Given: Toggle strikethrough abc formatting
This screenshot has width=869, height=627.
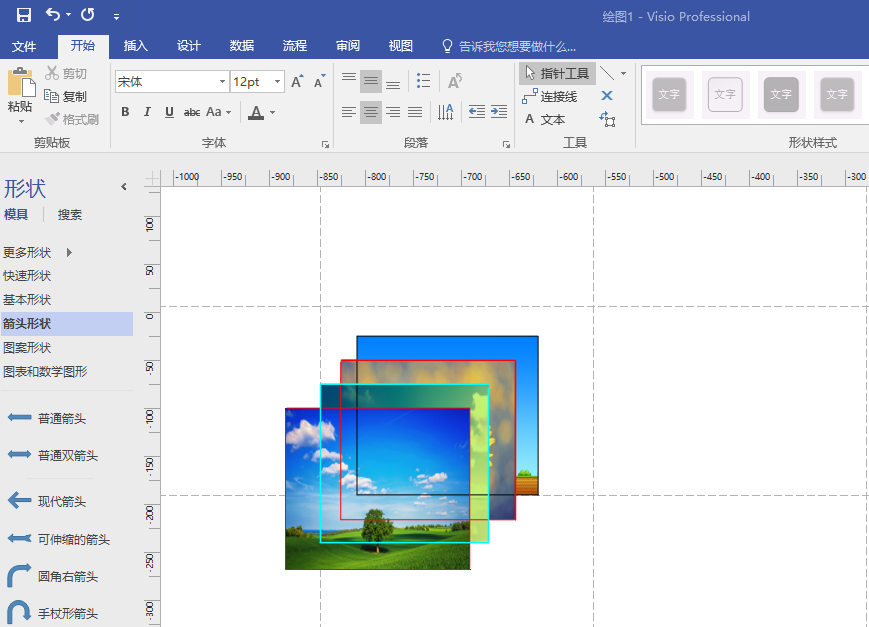Looking at the screenshot, I should click(192, 112).
